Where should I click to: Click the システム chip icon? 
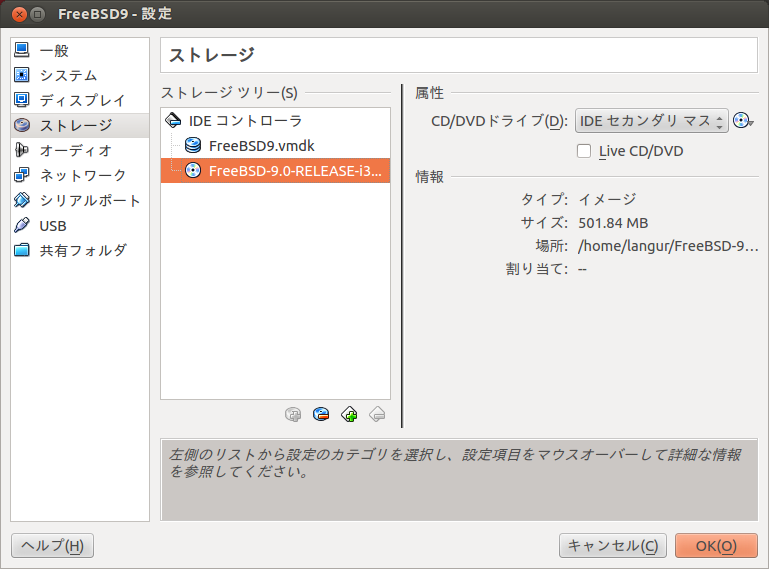22,75
